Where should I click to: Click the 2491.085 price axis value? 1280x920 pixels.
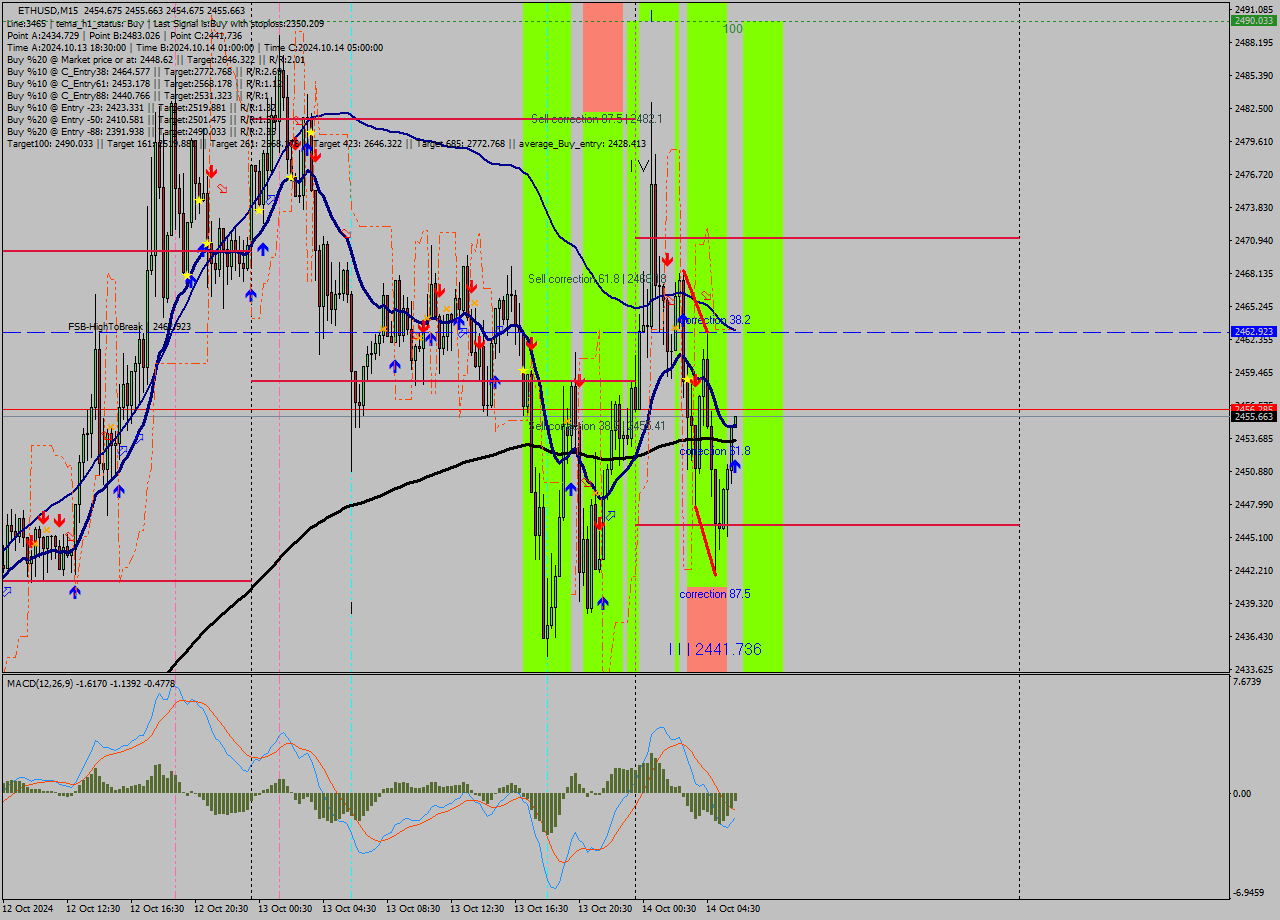point(1256,9)
